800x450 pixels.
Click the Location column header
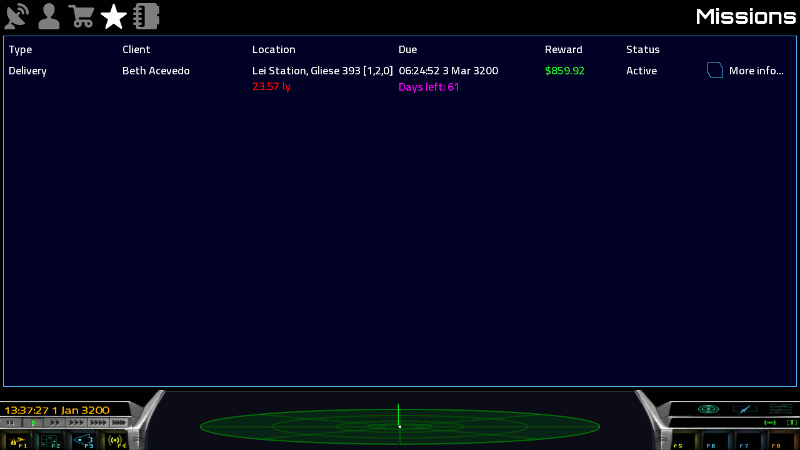(x=273, y=49)
